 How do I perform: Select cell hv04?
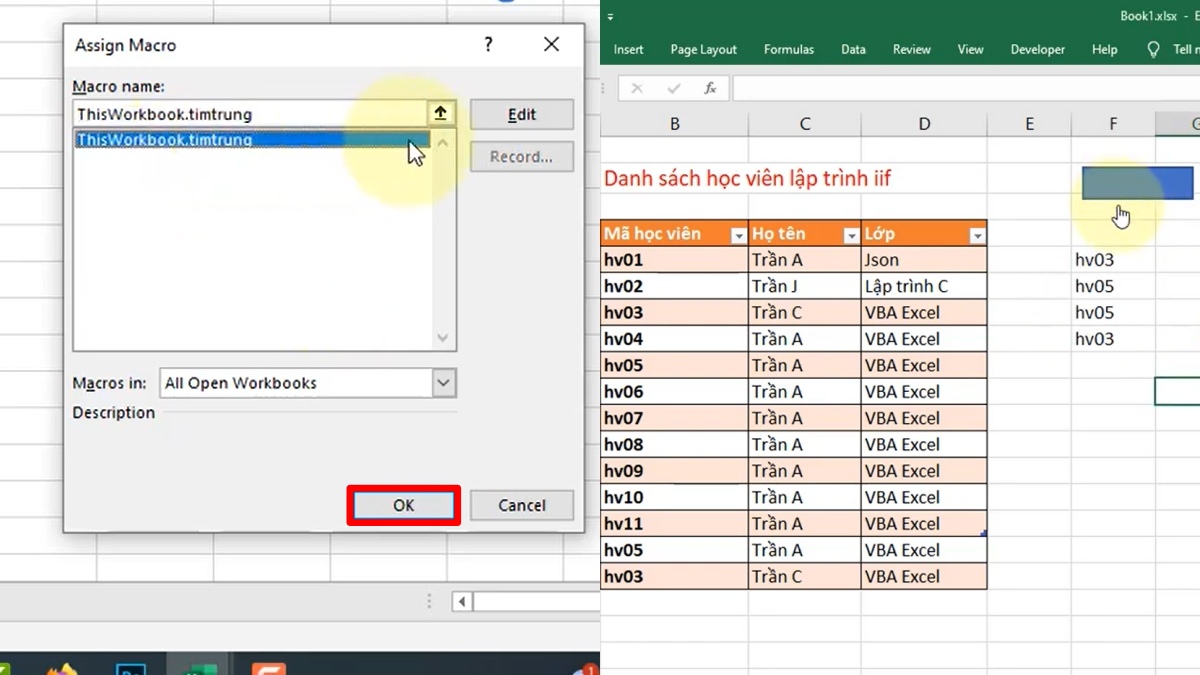click(x=675, y=339)
